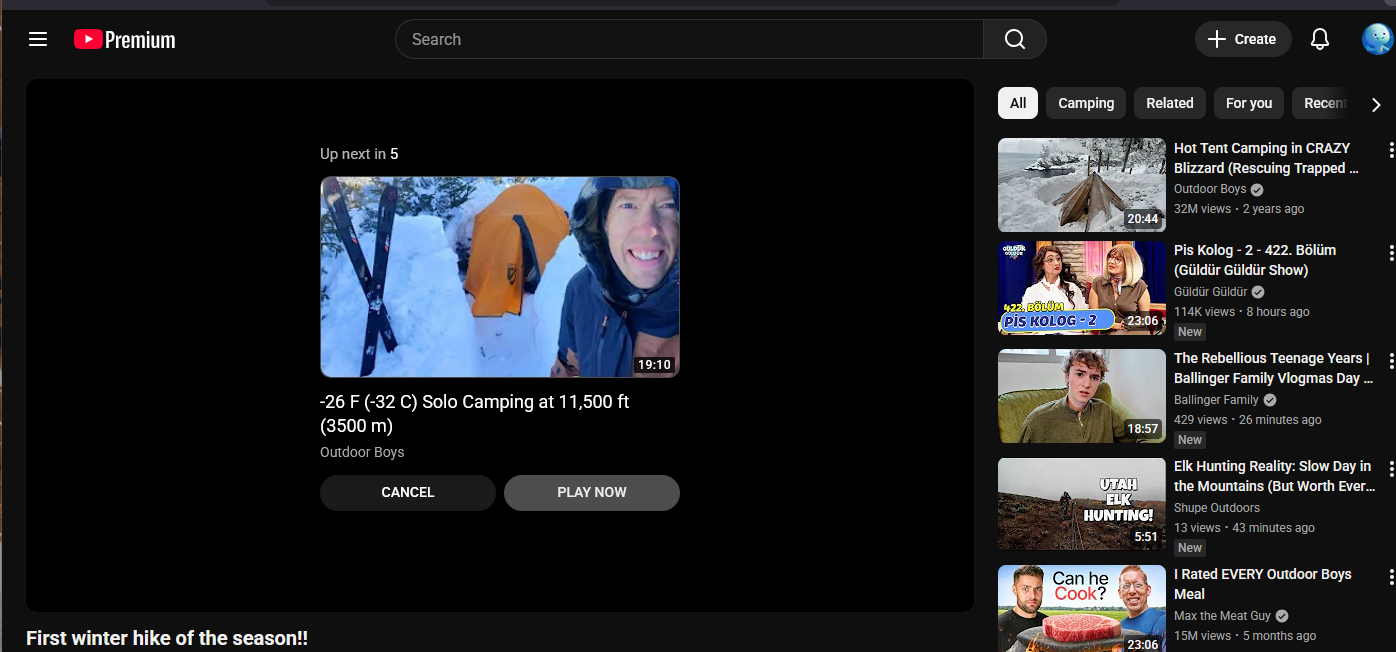
Task: Click PLAY NOW for next video
Action: point(592,493)
